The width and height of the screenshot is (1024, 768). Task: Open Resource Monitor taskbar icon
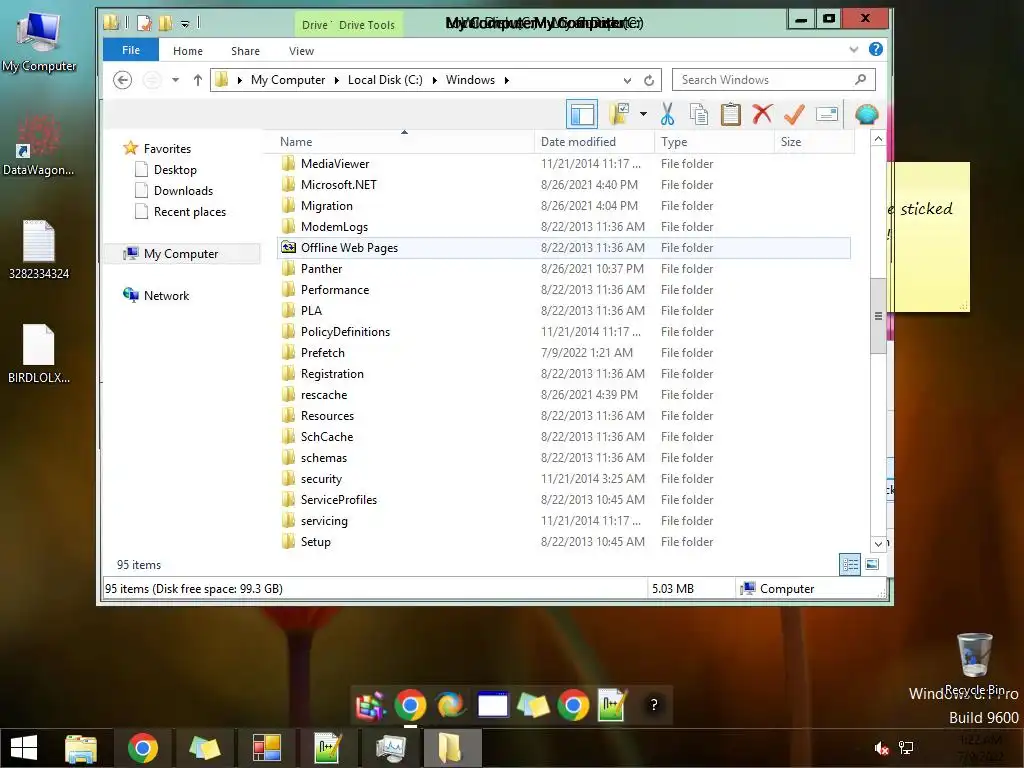[x=390, y=748]
